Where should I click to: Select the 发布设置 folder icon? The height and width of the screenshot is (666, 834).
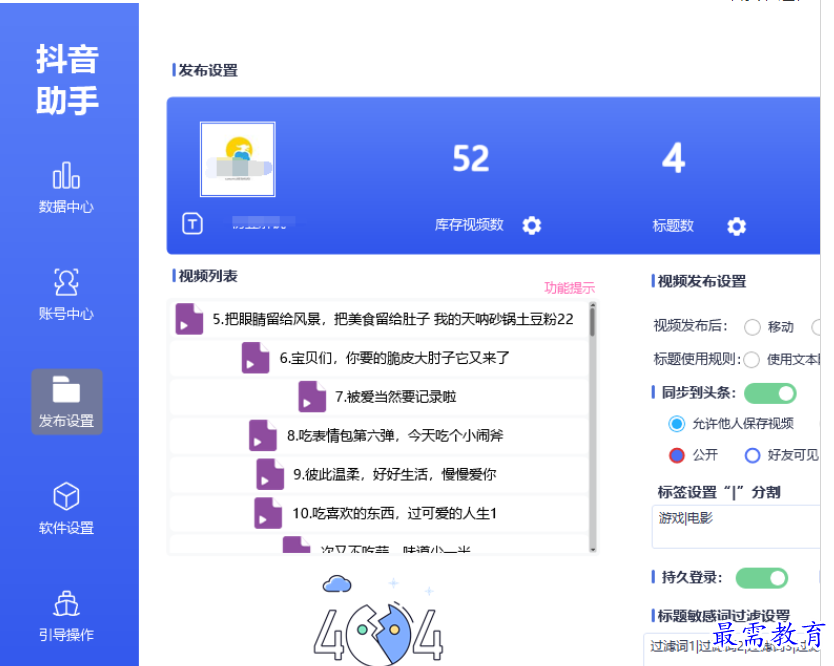[x=66, y=389]
